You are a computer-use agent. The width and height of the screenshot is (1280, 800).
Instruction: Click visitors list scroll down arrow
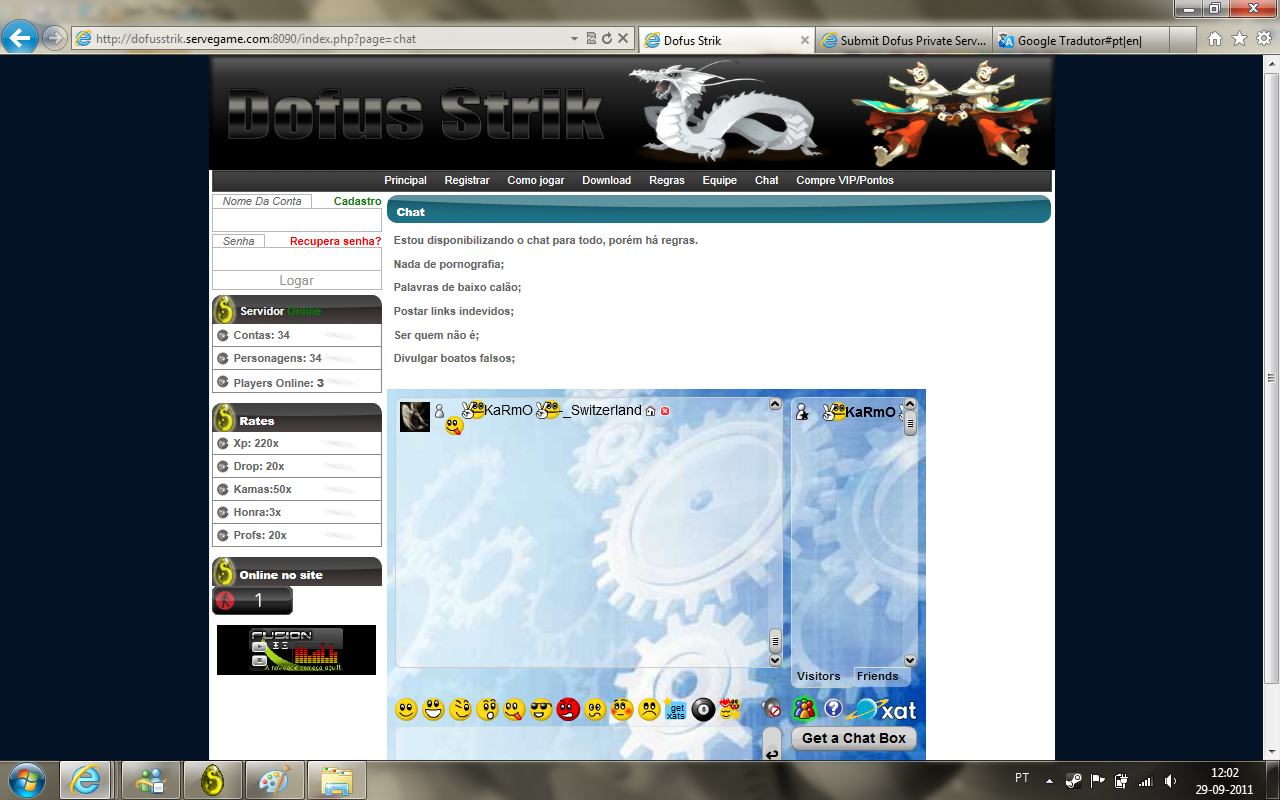[910, 660]
